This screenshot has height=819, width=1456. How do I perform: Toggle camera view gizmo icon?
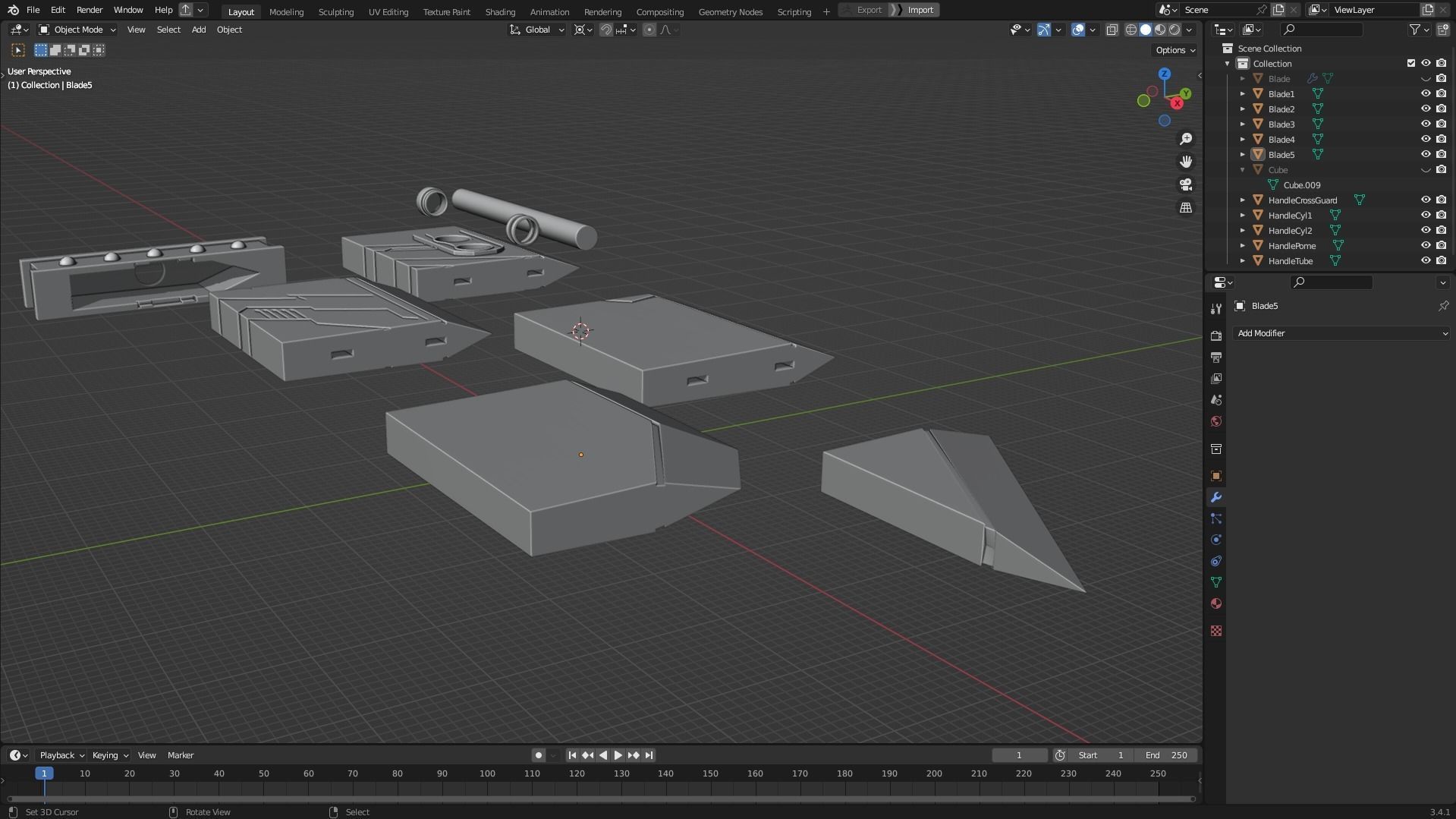(1185, 184)
